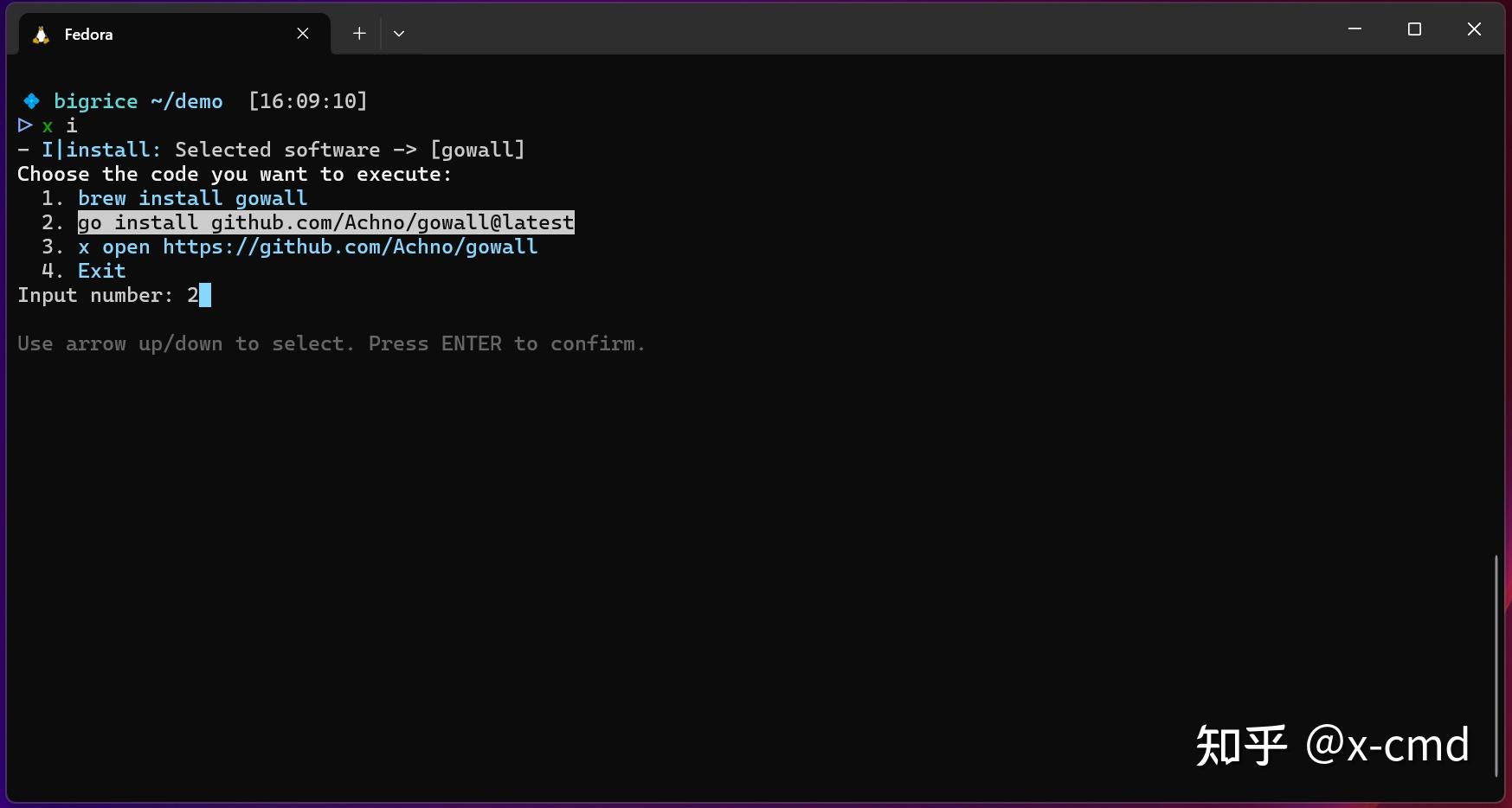Select the highlighted go install gowall option
The height and width of the screenshot is (808, 1512).
(x=325, y=222)
